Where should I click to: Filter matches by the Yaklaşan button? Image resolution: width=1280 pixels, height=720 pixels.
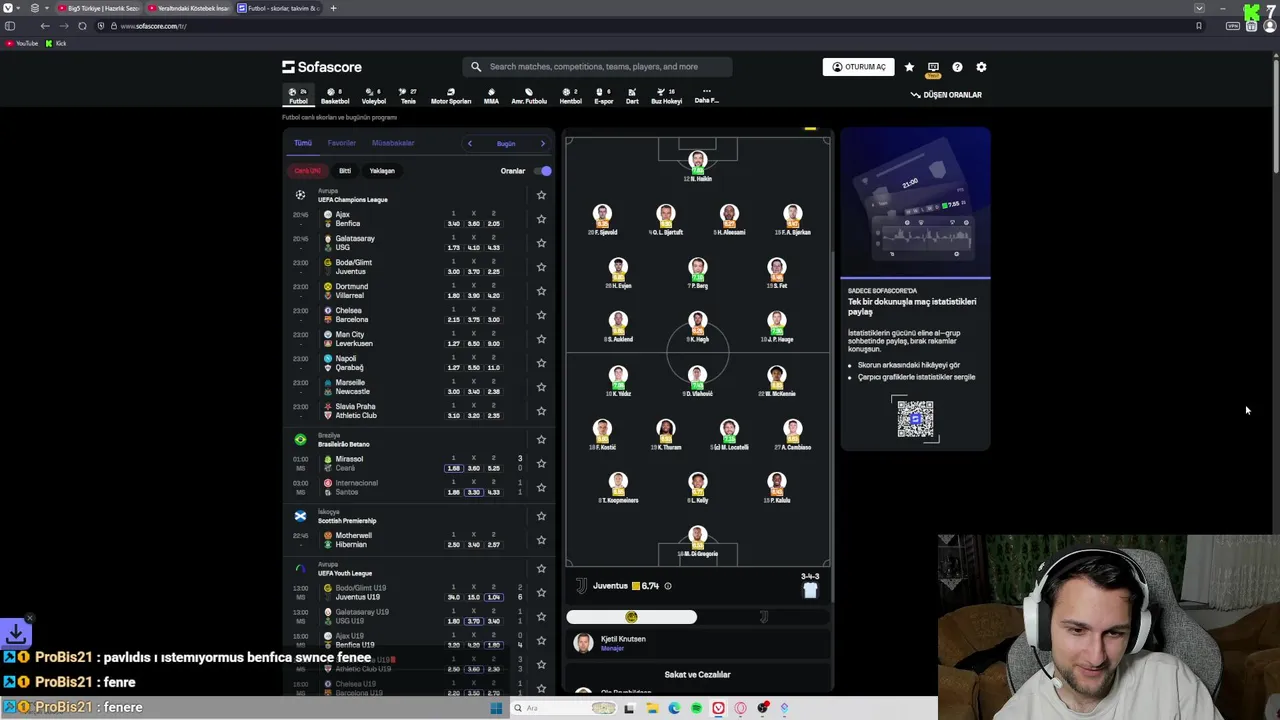point(382,171)
